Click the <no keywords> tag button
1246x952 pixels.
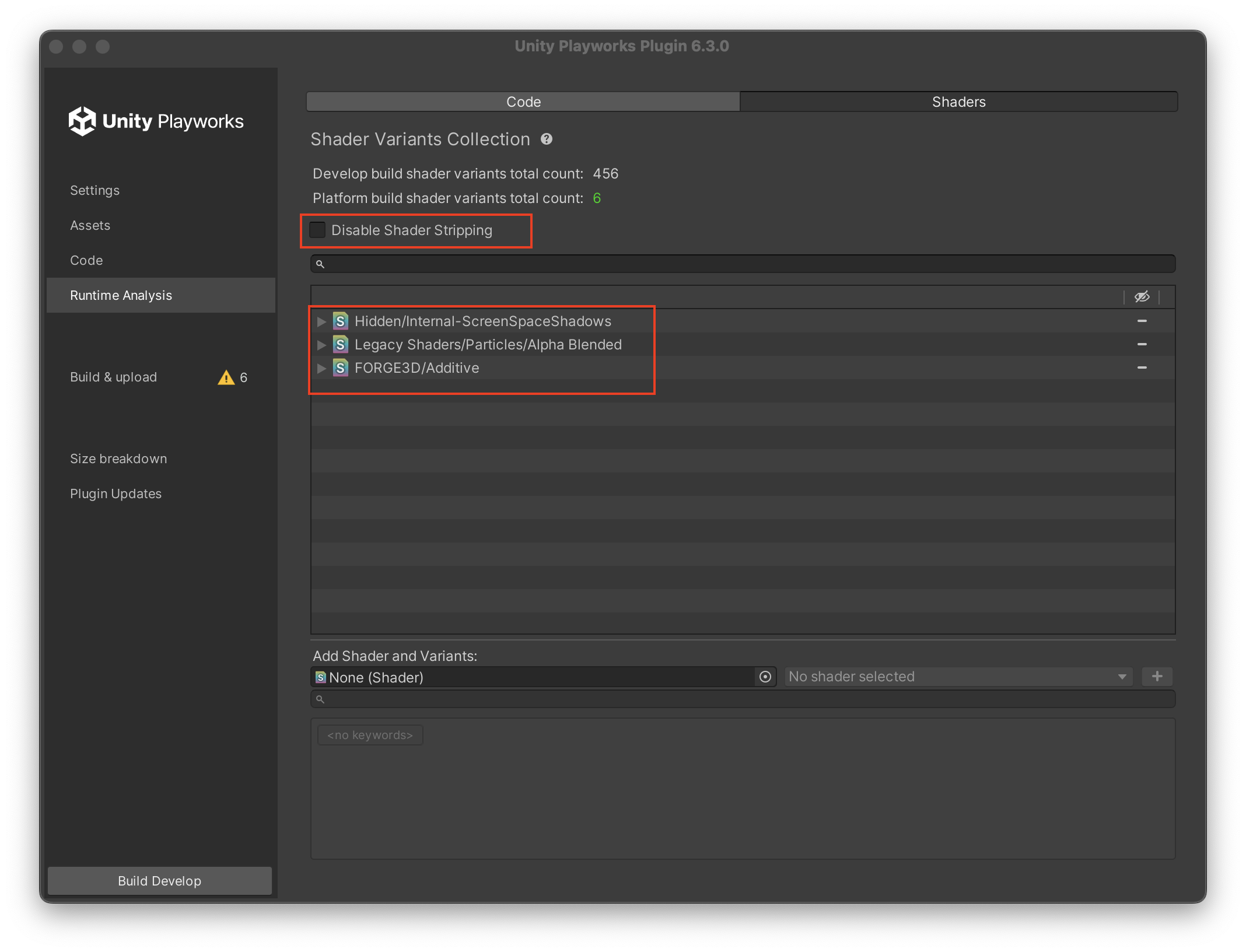coord(370,735)
